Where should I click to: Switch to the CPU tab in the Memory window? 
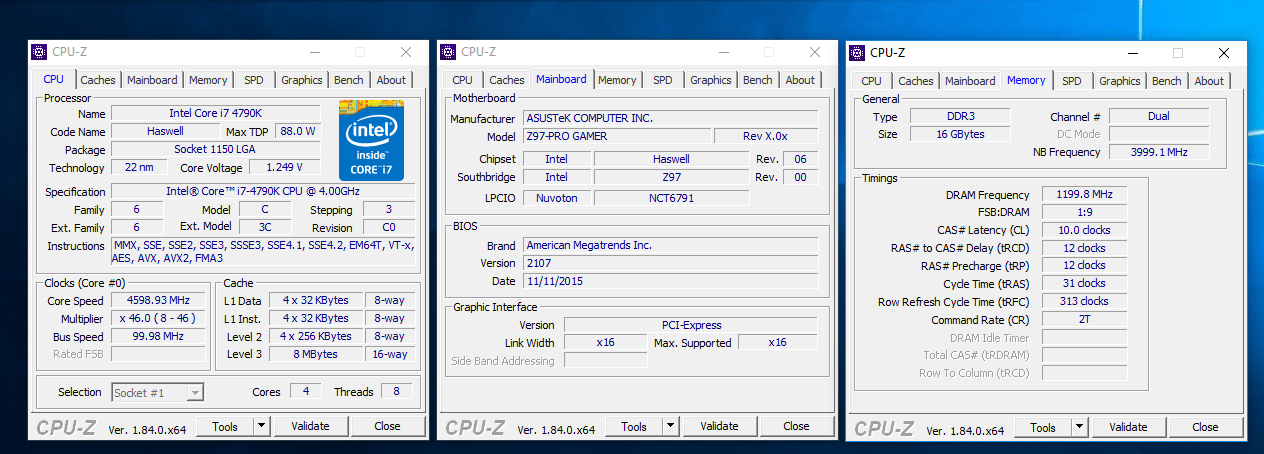pyautogui.click(x=871, y=81)
